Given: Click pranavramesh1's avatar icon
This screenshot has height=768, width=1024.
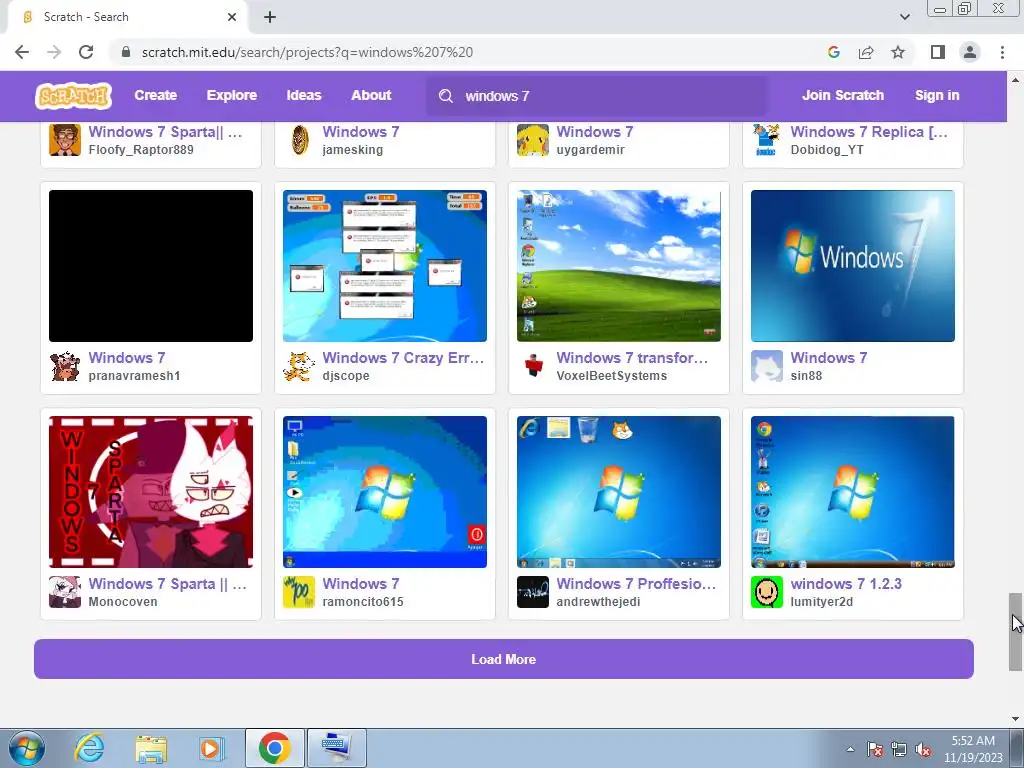Looking at the screenshot, I should pyautogui.click(x=65, y=366).
